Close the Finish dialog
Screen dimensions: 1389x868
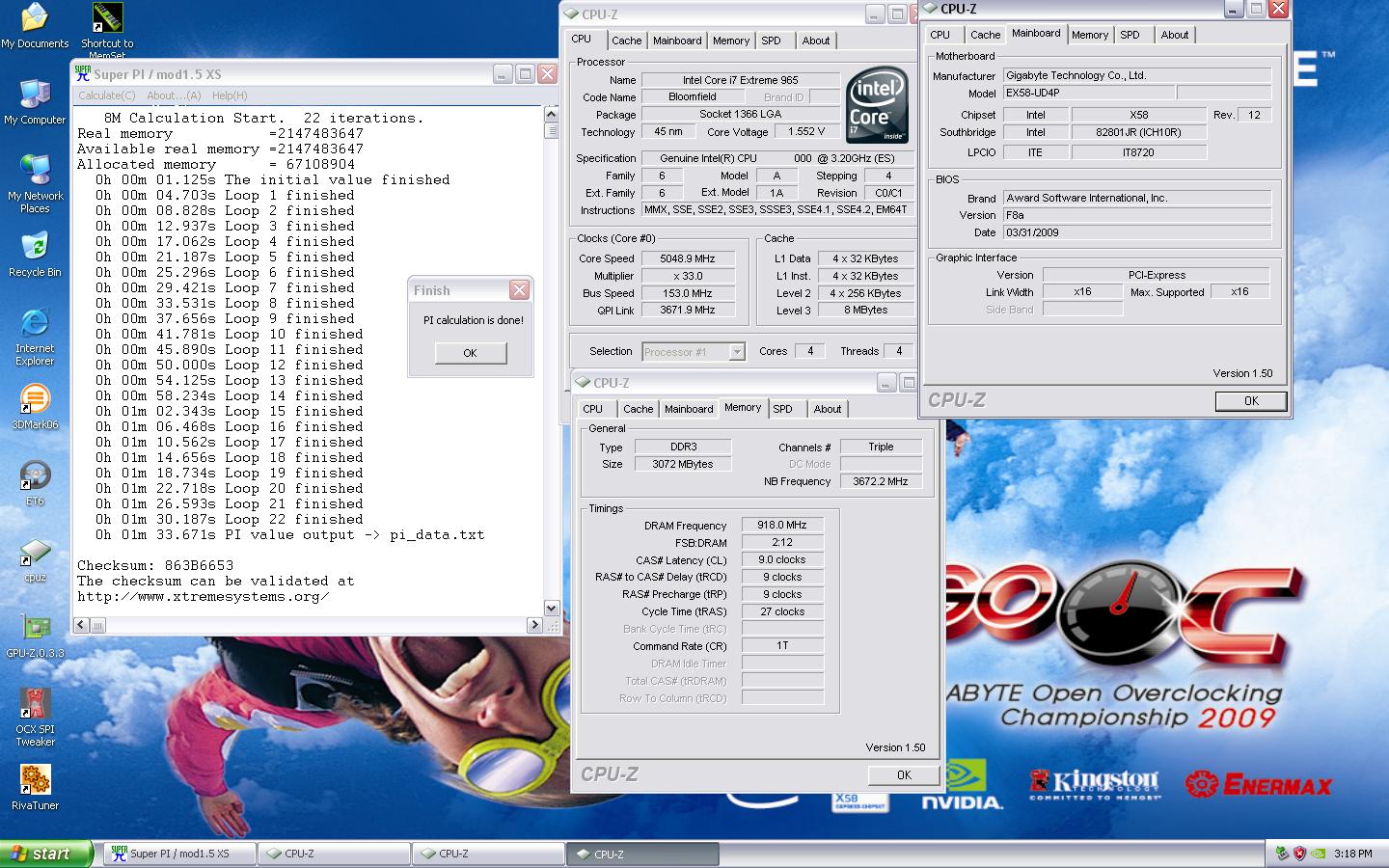(x=519, y=290)
